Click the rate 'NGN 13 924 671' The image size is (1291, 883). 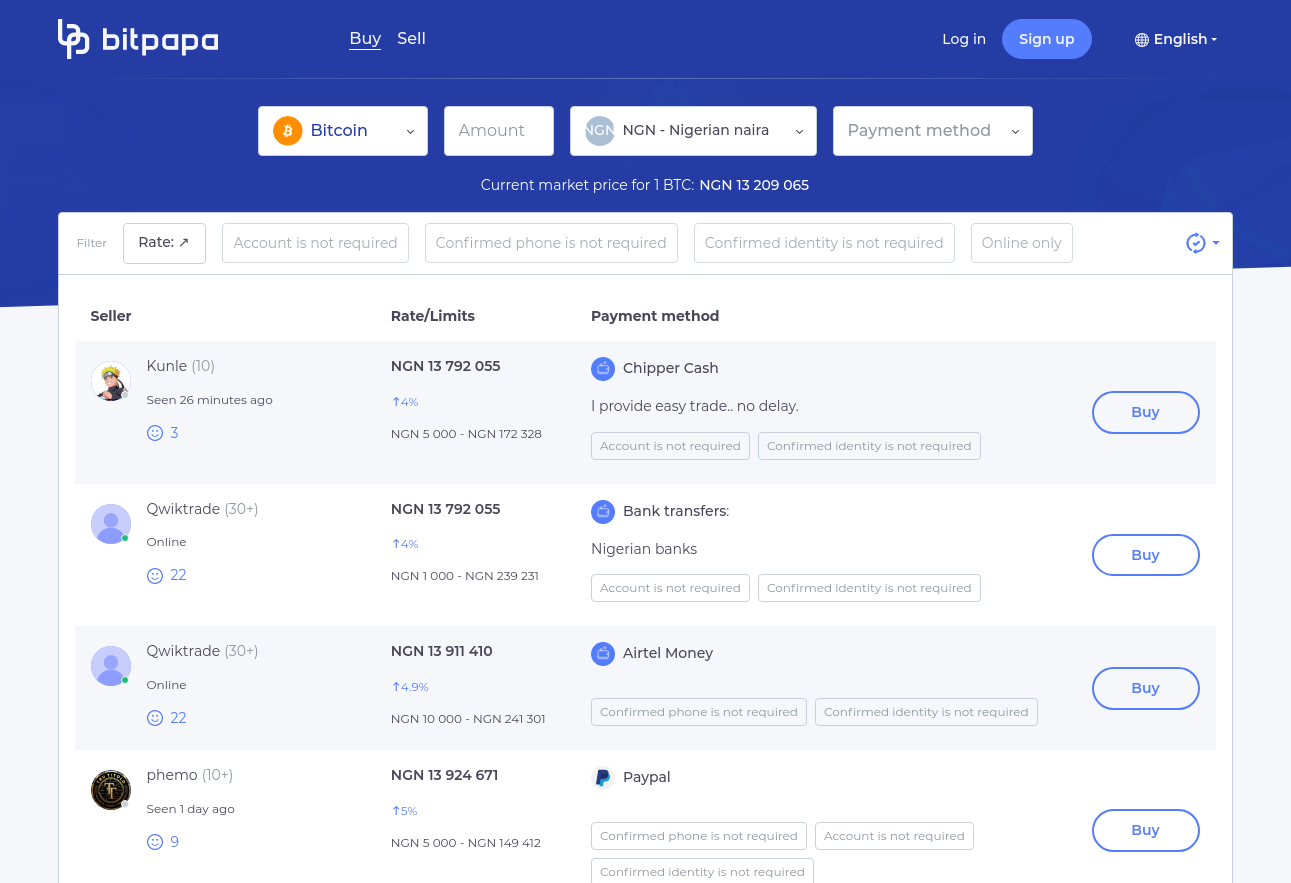pos(445,775)
